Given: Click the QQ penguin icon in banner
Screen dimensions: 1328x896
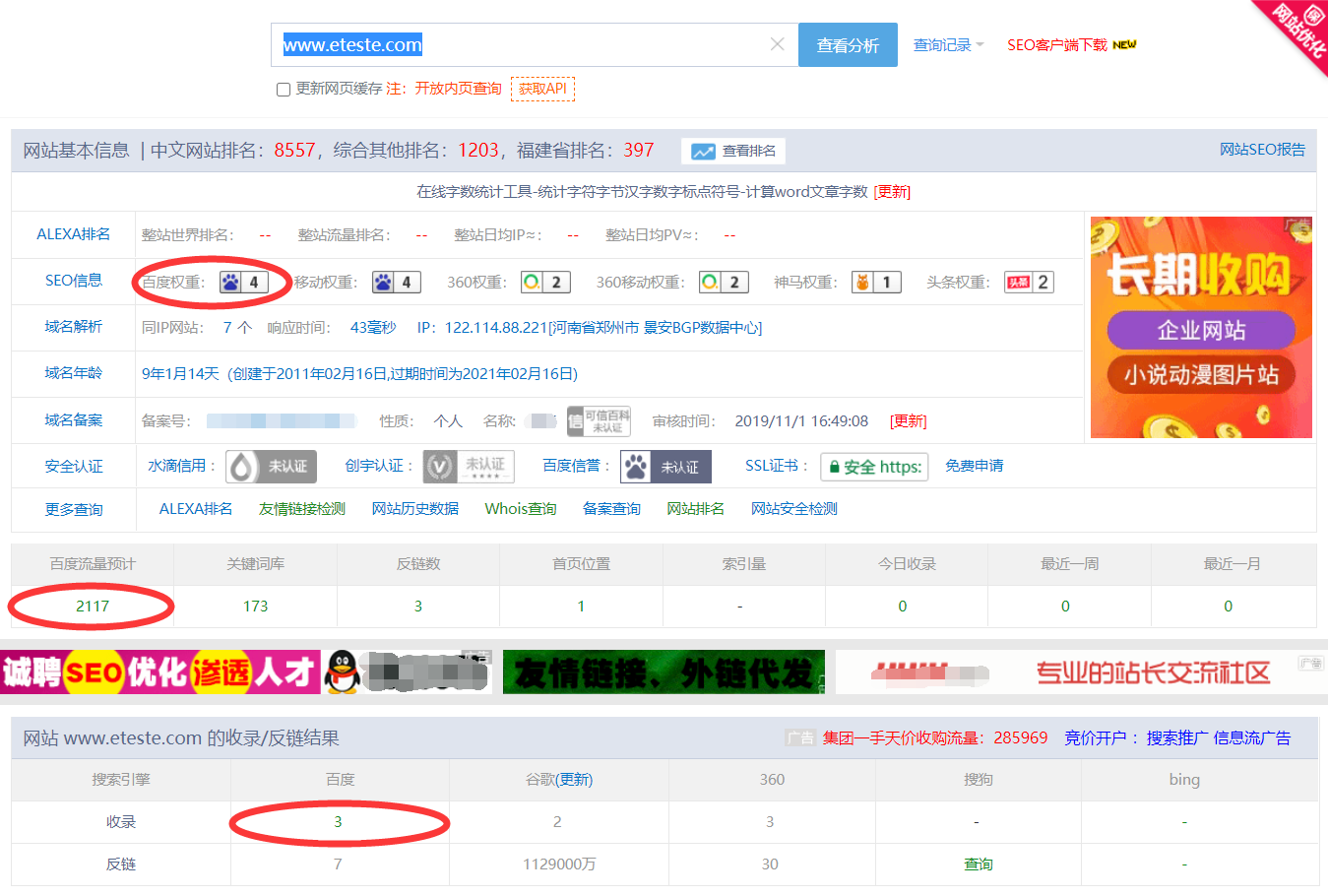Looking at the screenshot, I should 341,672.
